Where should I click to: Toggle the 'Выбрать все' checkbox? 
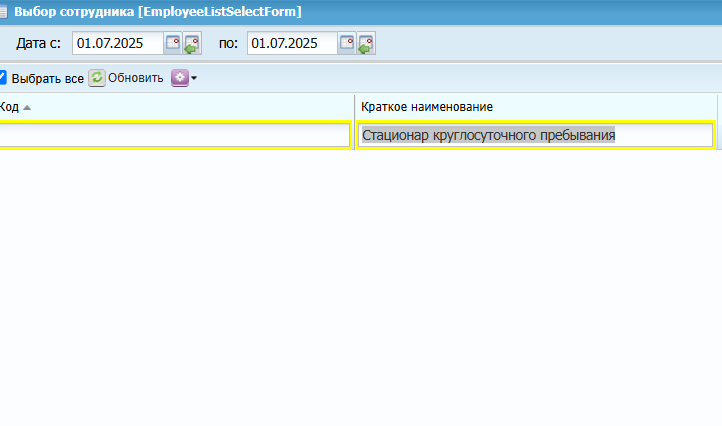click(x=2, y=77)
